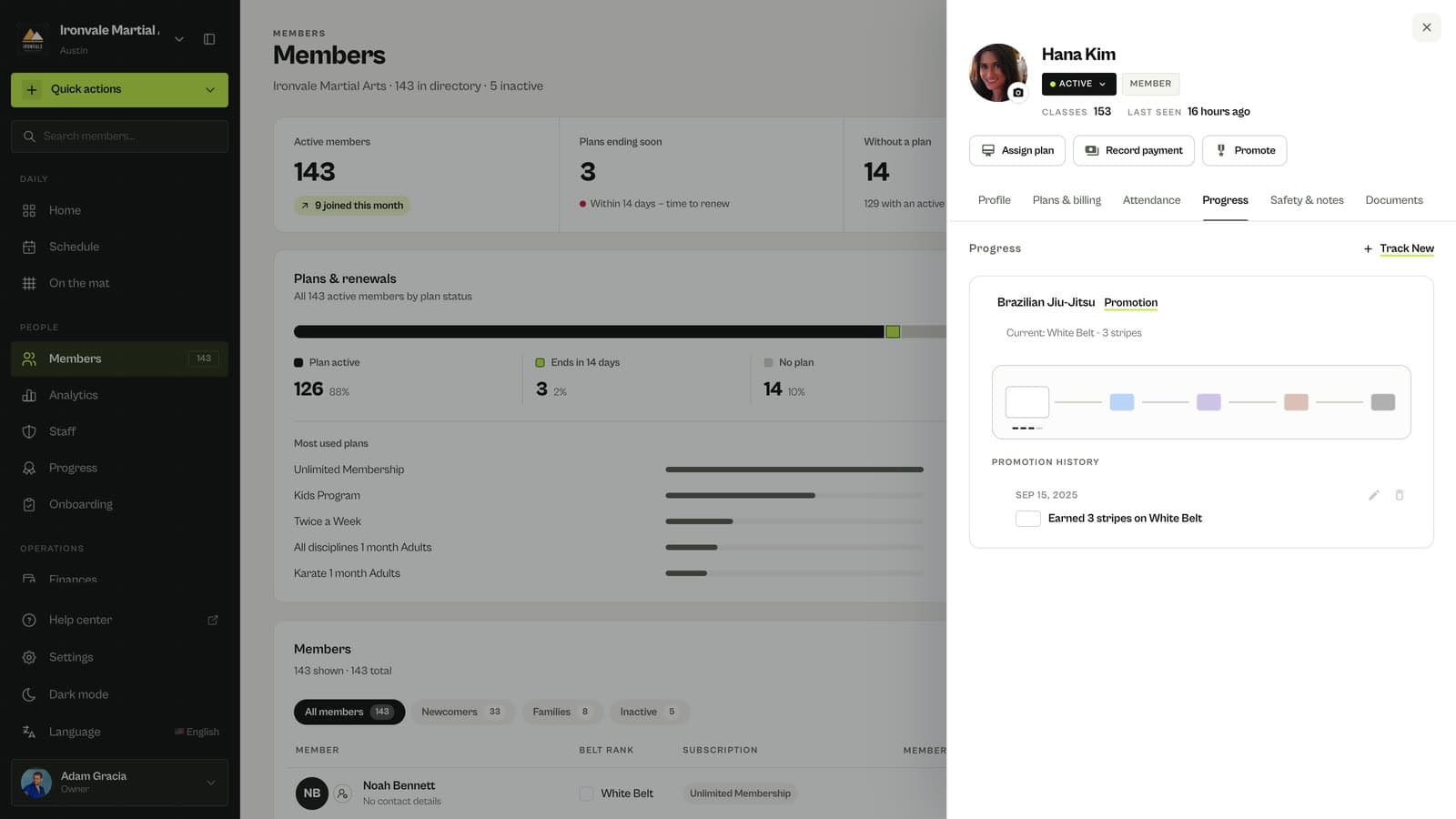This screenshot has height=819, width=1456.
Task: Switch to the Attendance tab
Action: pyautogui.click(x=1151, y=200)
